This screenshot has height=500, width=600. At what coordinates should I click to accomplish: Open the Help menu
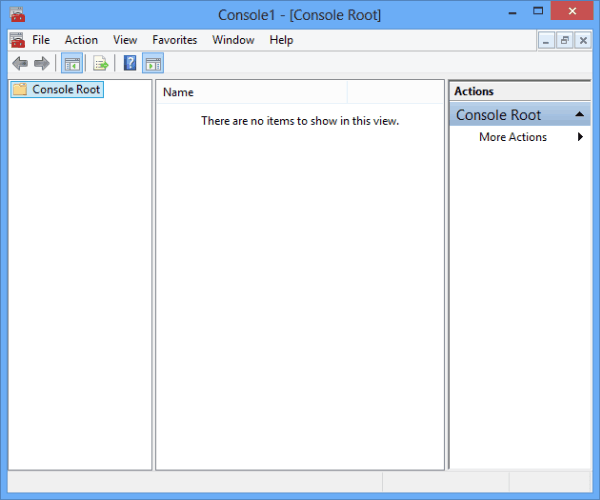(281, 40)
